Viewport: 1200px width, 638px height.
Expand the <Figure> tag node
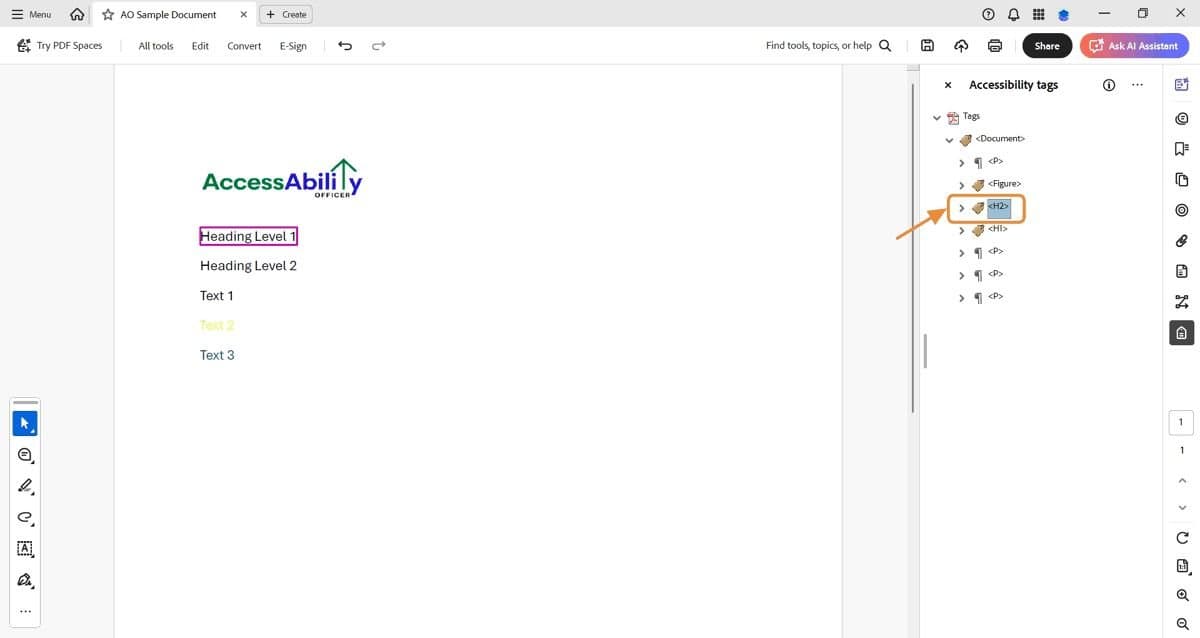pos(961,184)
